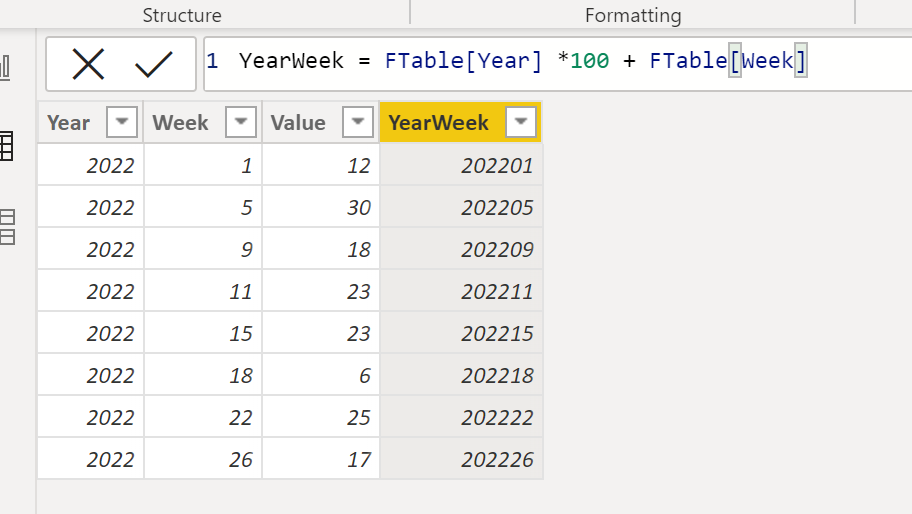
Task: Select YearWeek cell 202209
Action: [x=461, y=249]
